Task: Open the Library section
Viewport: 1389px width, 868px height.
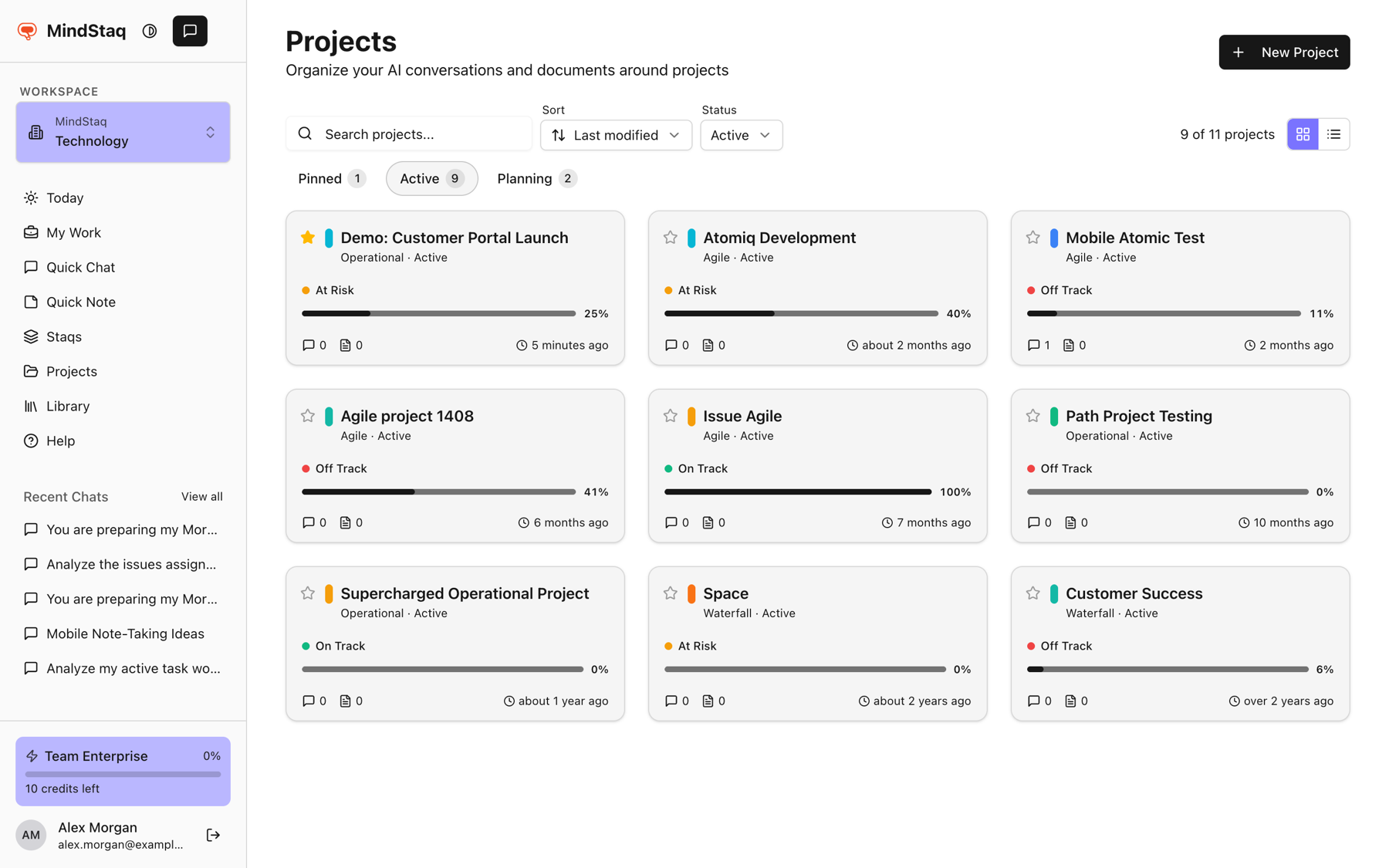Action: tap(123, 407)
